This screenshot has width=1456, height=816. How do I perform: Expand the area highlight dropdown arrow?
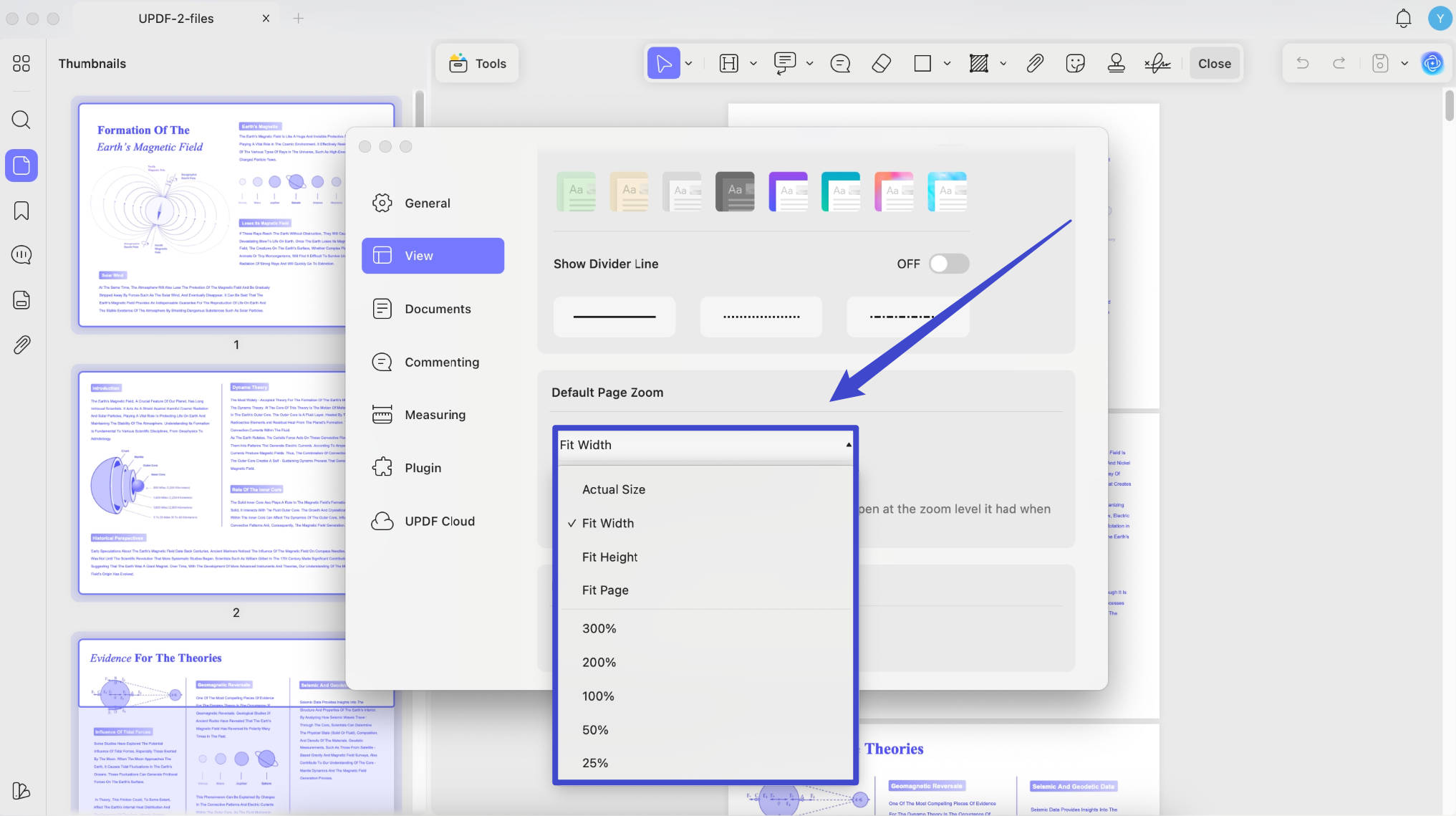(x=1003, y=64)
